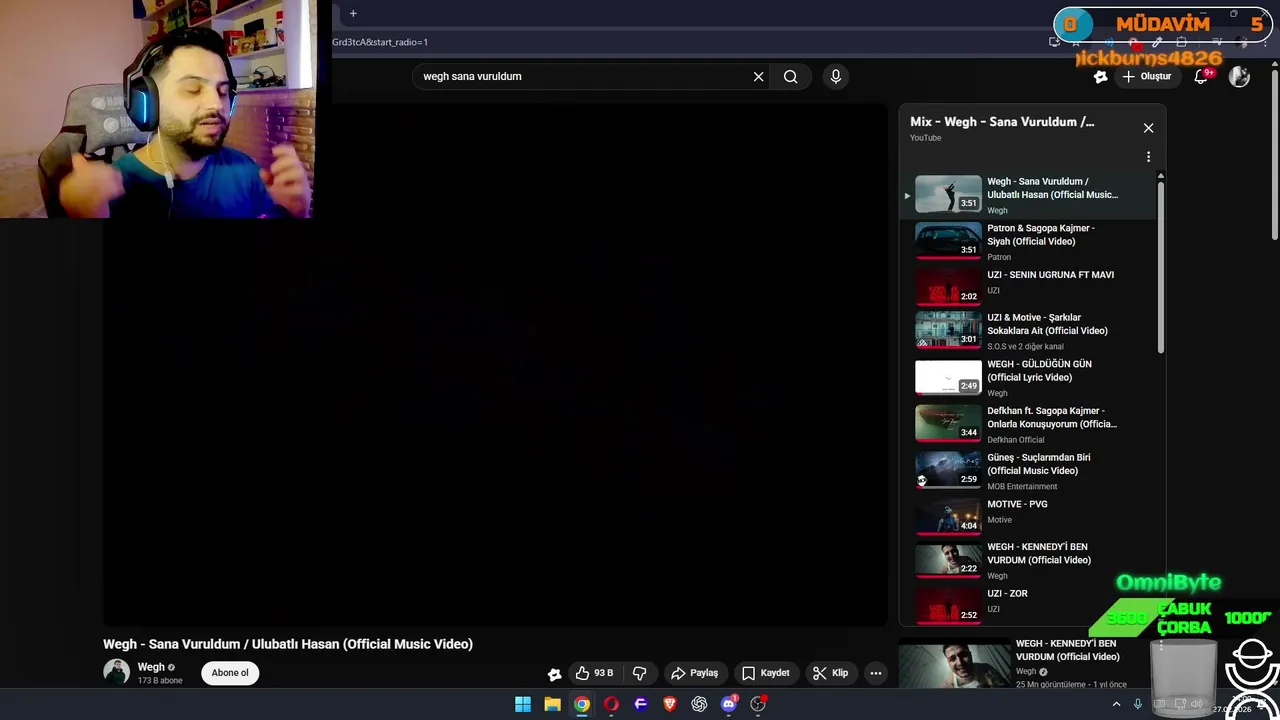Click the magnifier search button
The image size is (1280, 720).
point(790,76)
